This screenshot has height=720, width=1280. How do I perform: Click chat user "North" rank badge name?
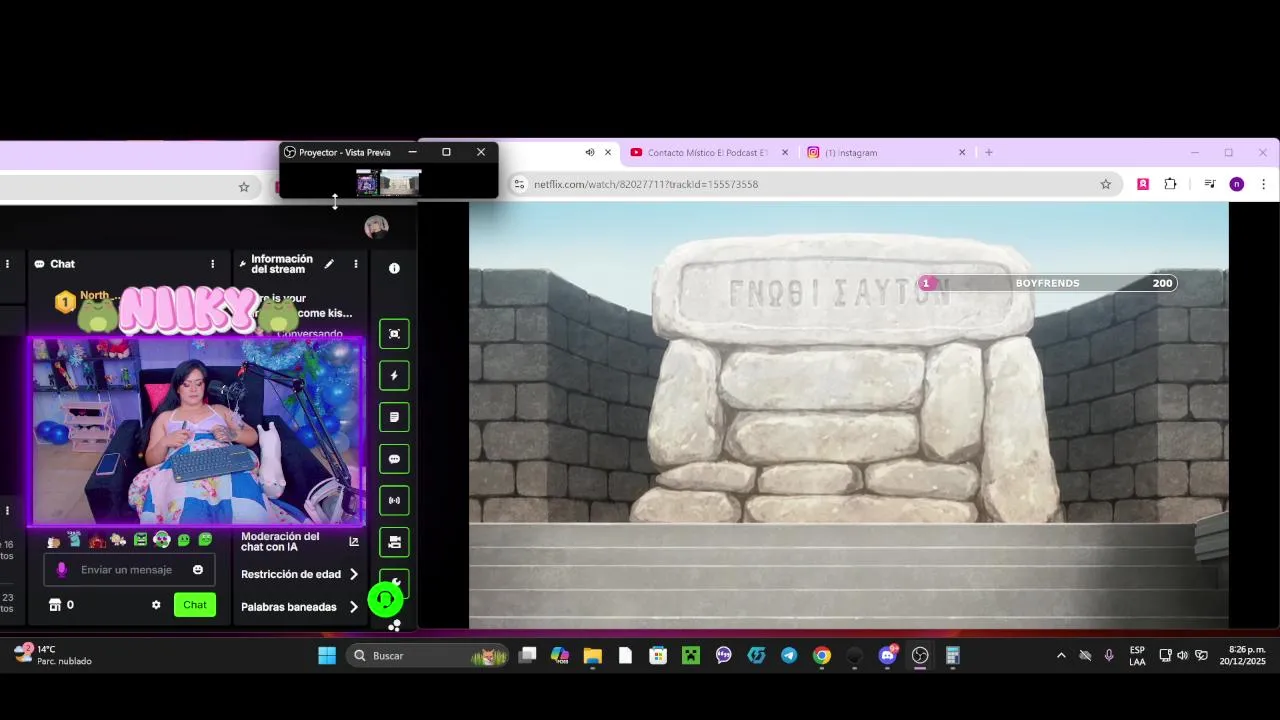pyautogui.click(x=95, y=296)
